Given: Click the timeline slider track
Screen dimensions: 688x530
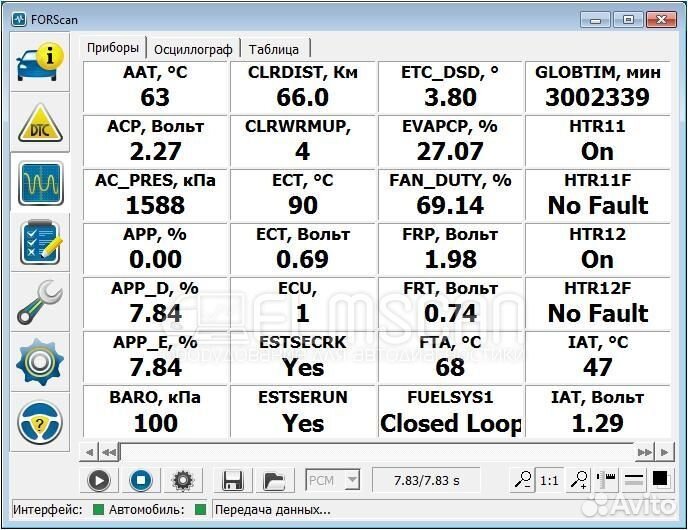Looking at the screenshot, I should point(377,452).
